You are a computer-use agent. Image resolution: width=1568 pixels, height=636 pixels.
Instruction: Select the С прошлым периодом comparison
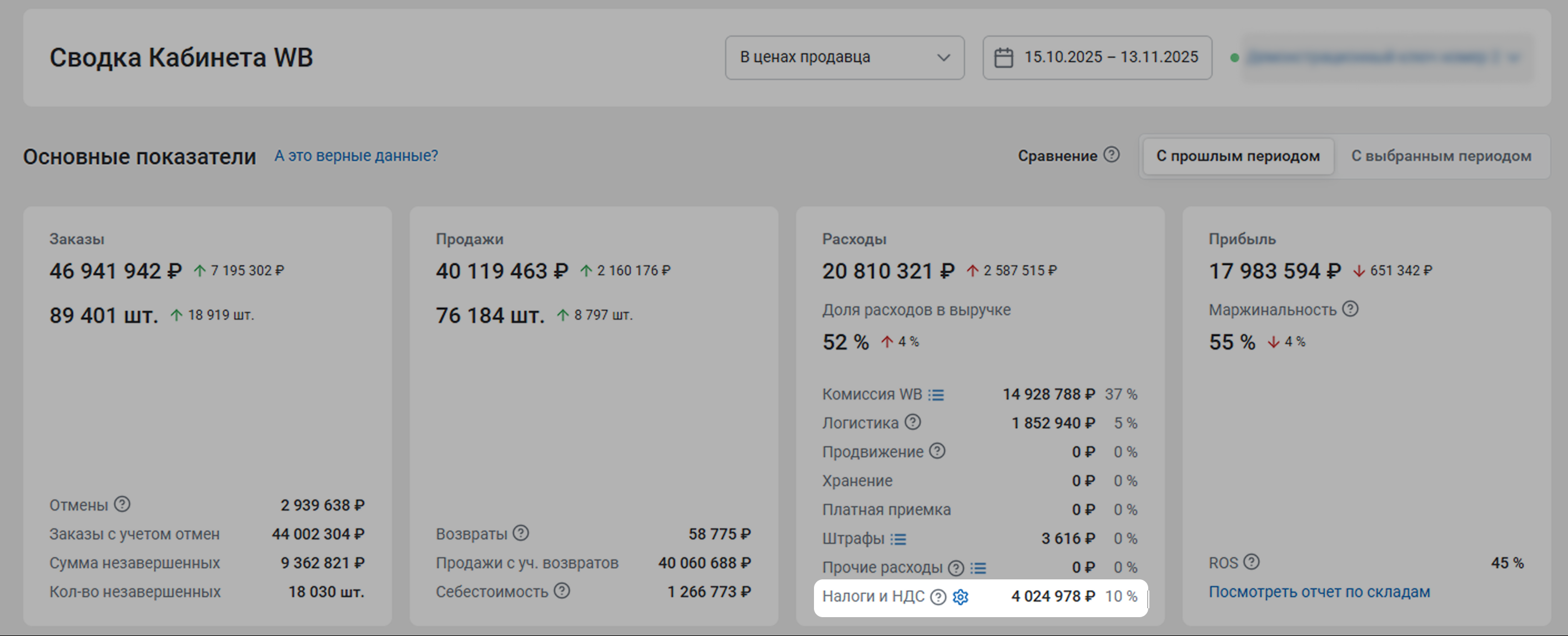coord(1238,157)
